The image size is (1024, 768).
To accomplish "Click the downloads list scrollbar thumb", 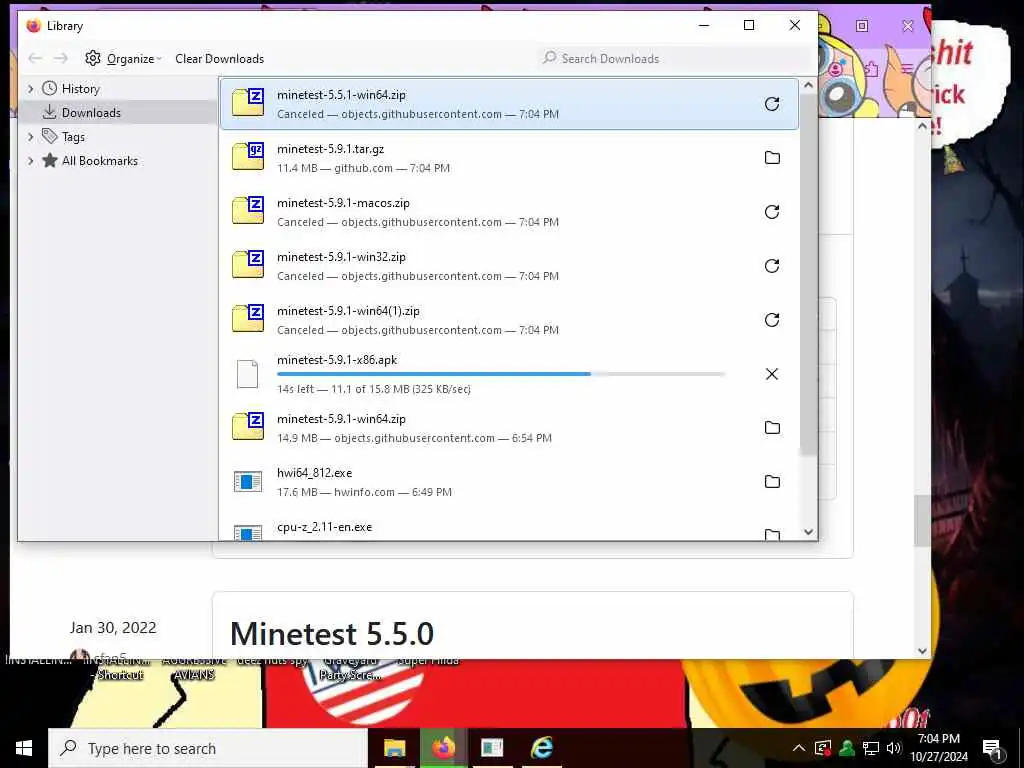I will tap(808, 274).
